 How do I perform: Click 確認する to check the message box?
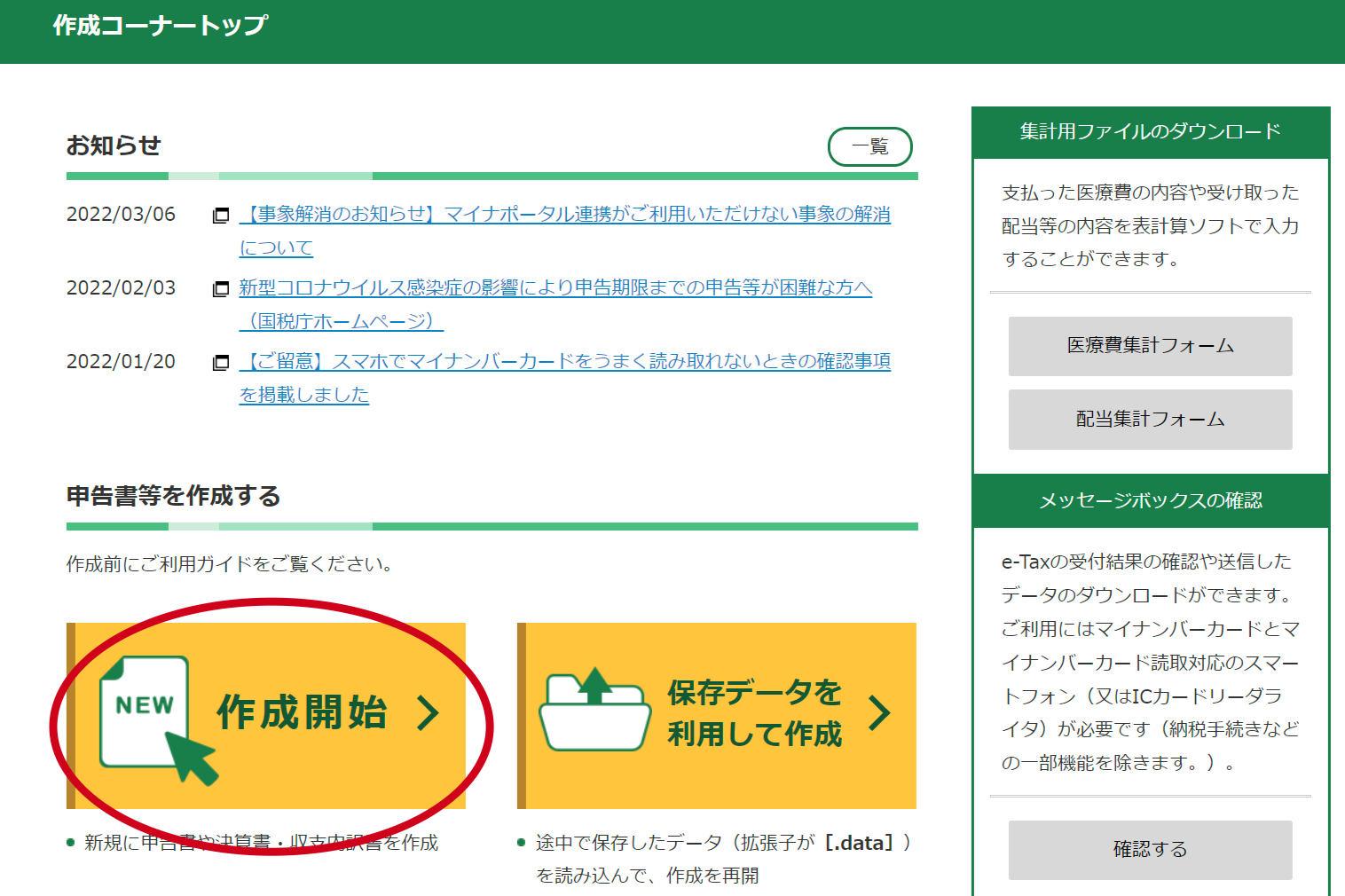click(x=1150, y=850)
